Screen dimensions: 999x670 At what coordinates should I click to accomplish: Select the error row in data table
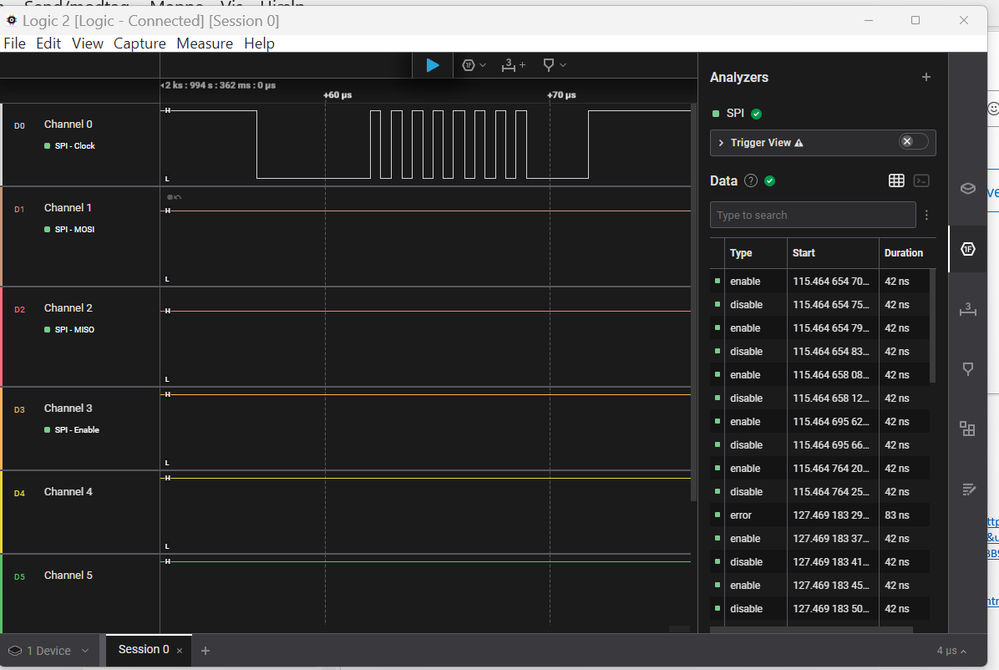820,515
